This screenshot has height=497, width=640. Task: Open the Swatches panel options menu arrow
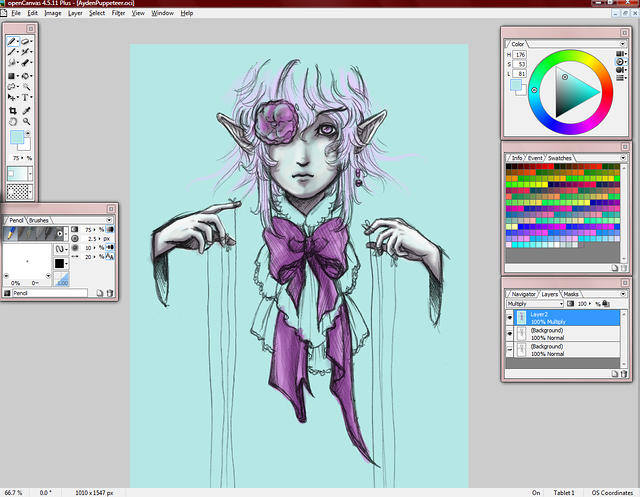623,158
